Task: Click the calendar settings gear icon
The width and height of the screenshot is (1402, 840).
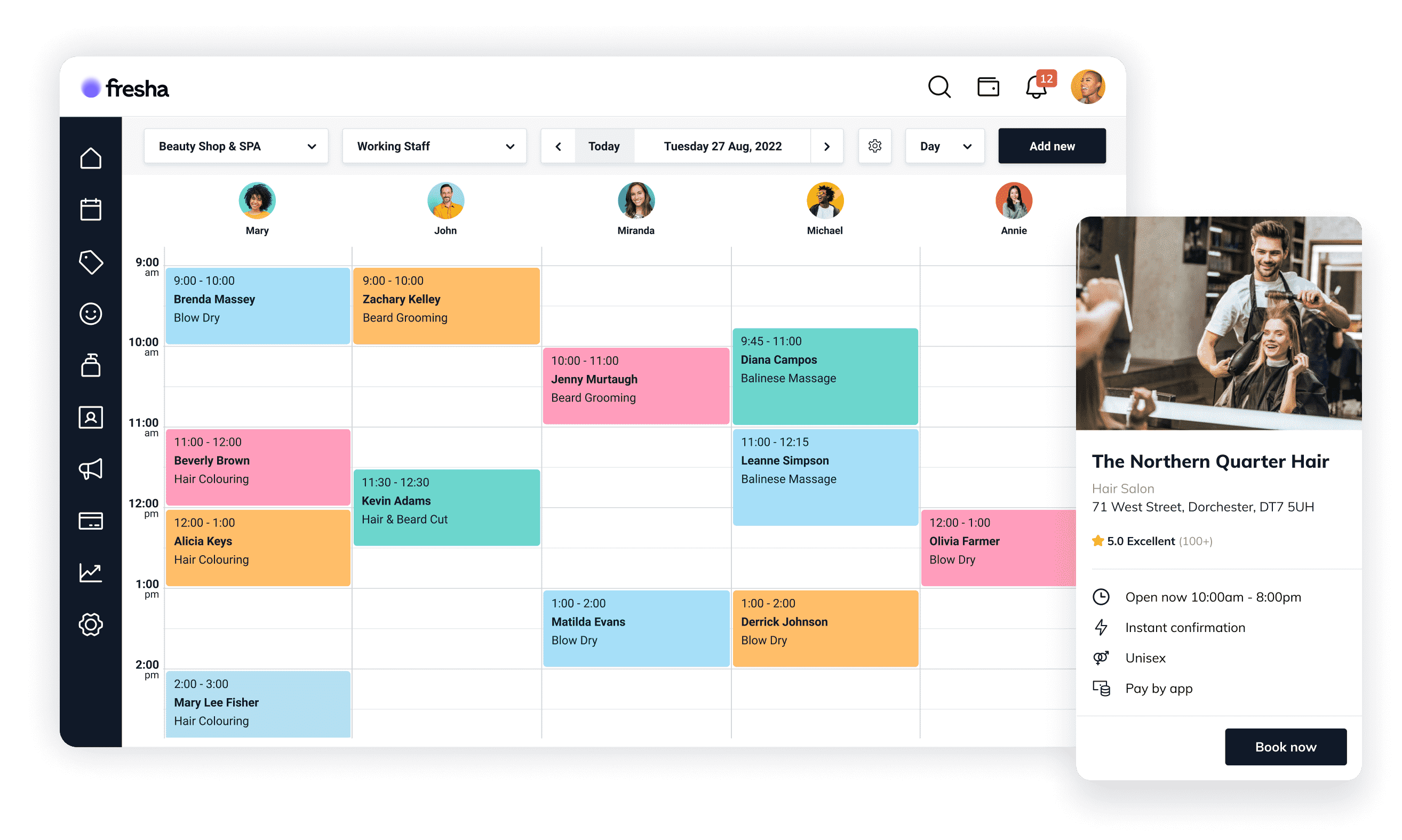Action: 875,146
